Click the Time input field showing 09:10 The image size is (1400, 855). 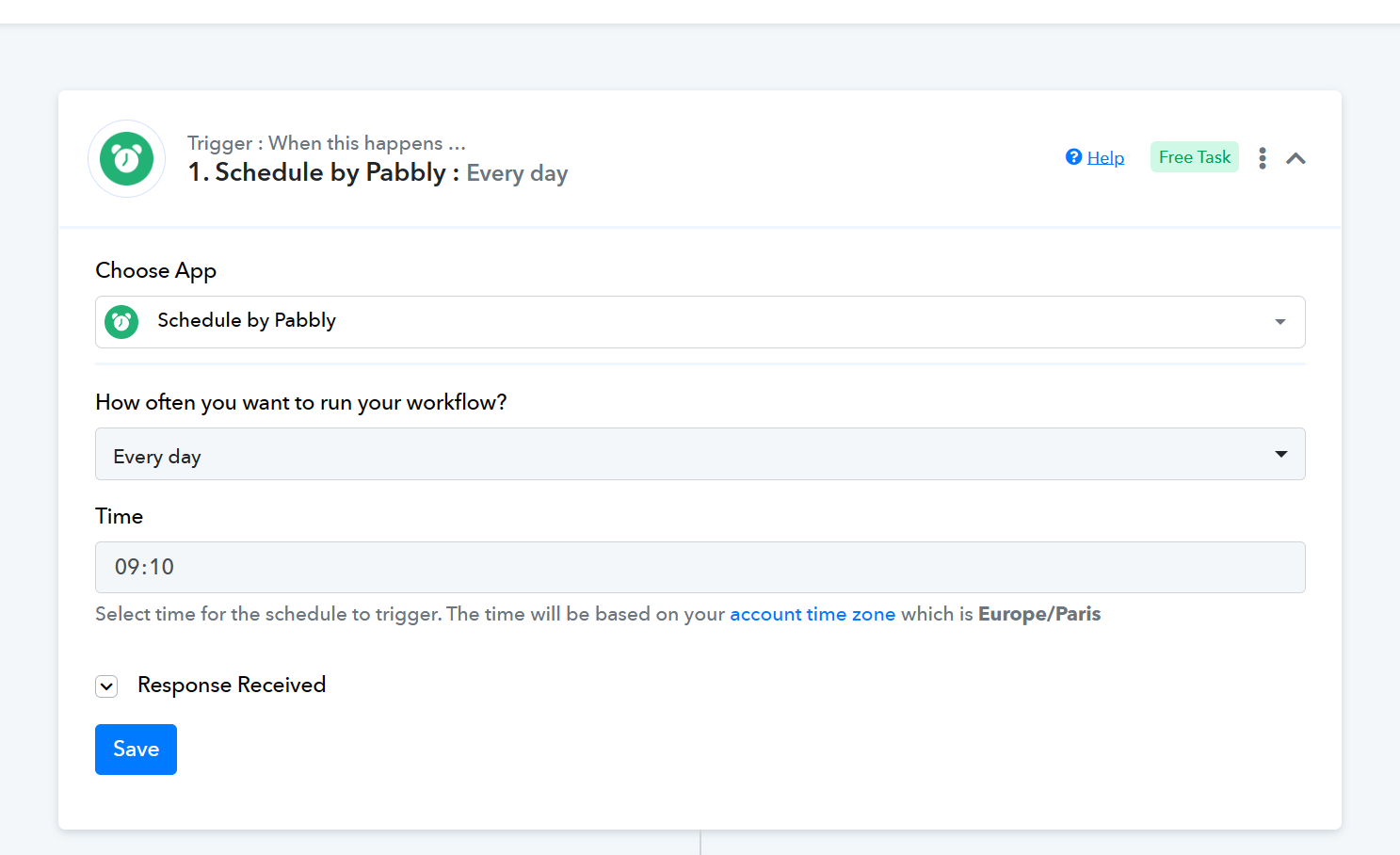700,567
